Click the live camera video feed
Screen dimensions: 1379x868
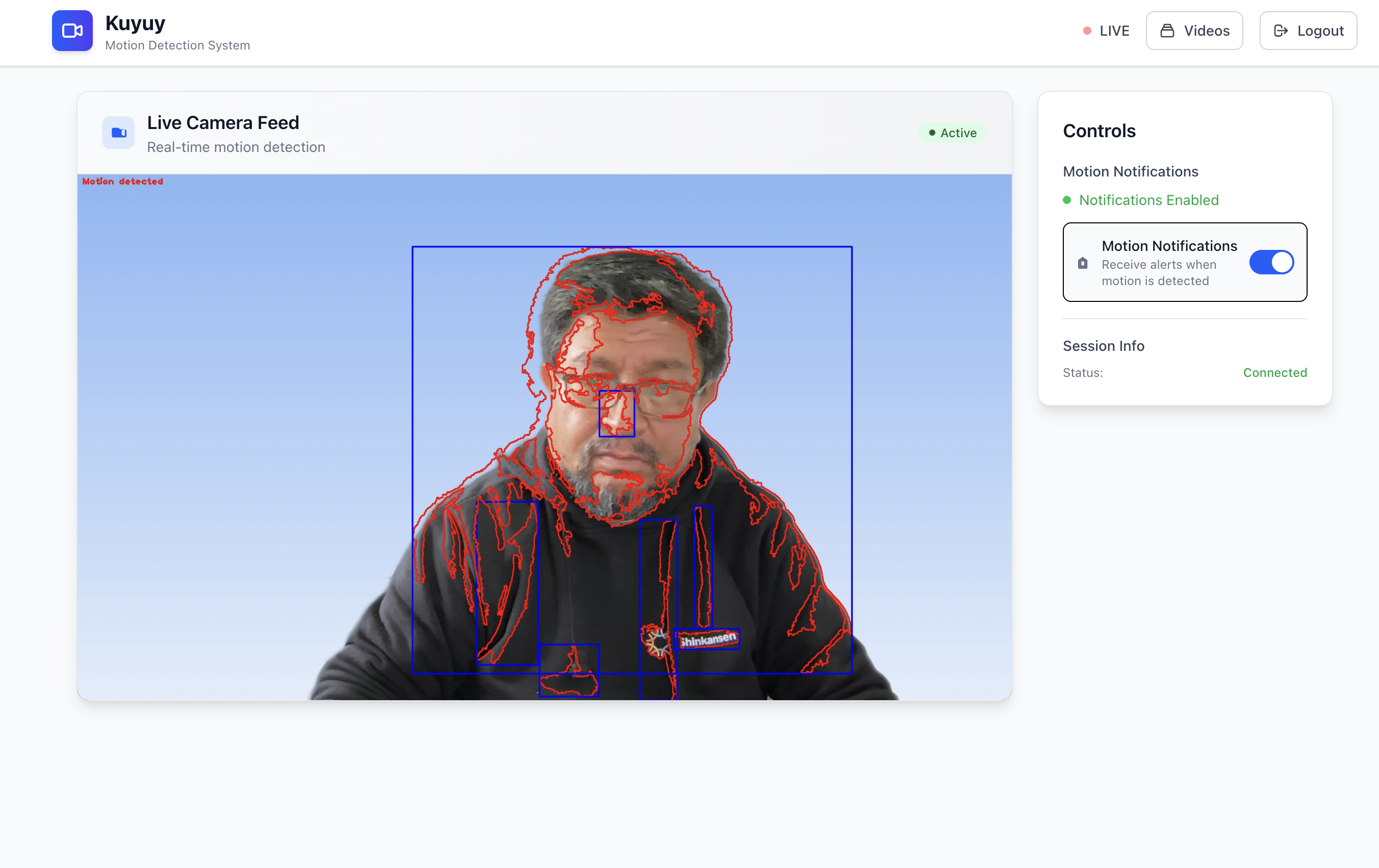(544, 438)
